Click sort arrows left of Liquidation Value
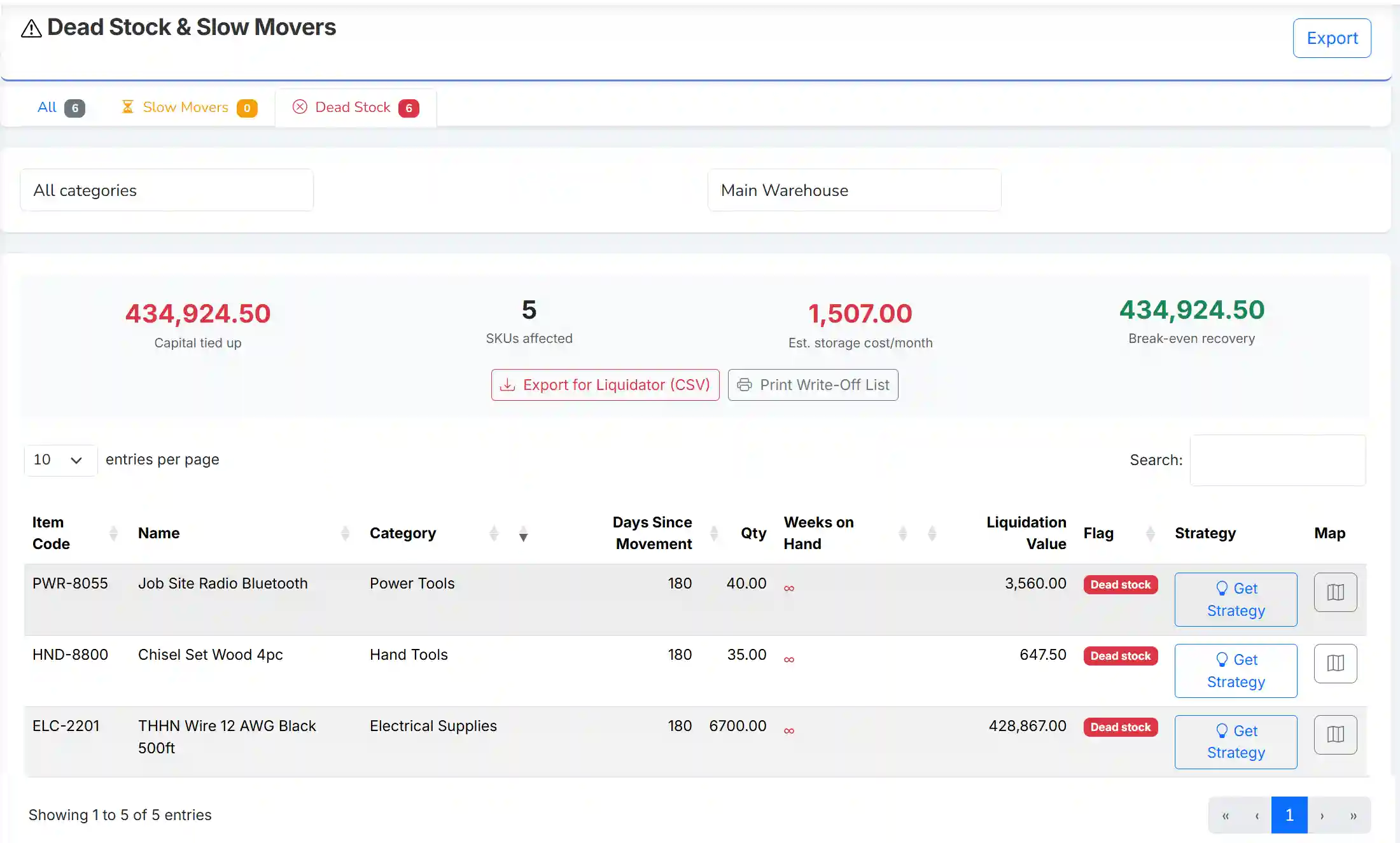This screenshot has height=843, width=1400. click(x=932, y=533)
